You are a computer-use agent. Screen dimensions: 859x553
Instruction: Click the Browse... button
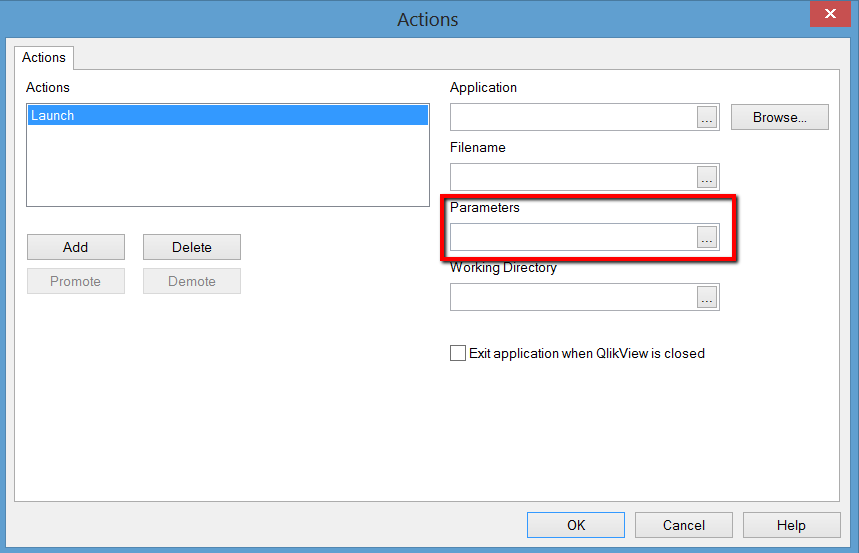[x=780, y=117]
